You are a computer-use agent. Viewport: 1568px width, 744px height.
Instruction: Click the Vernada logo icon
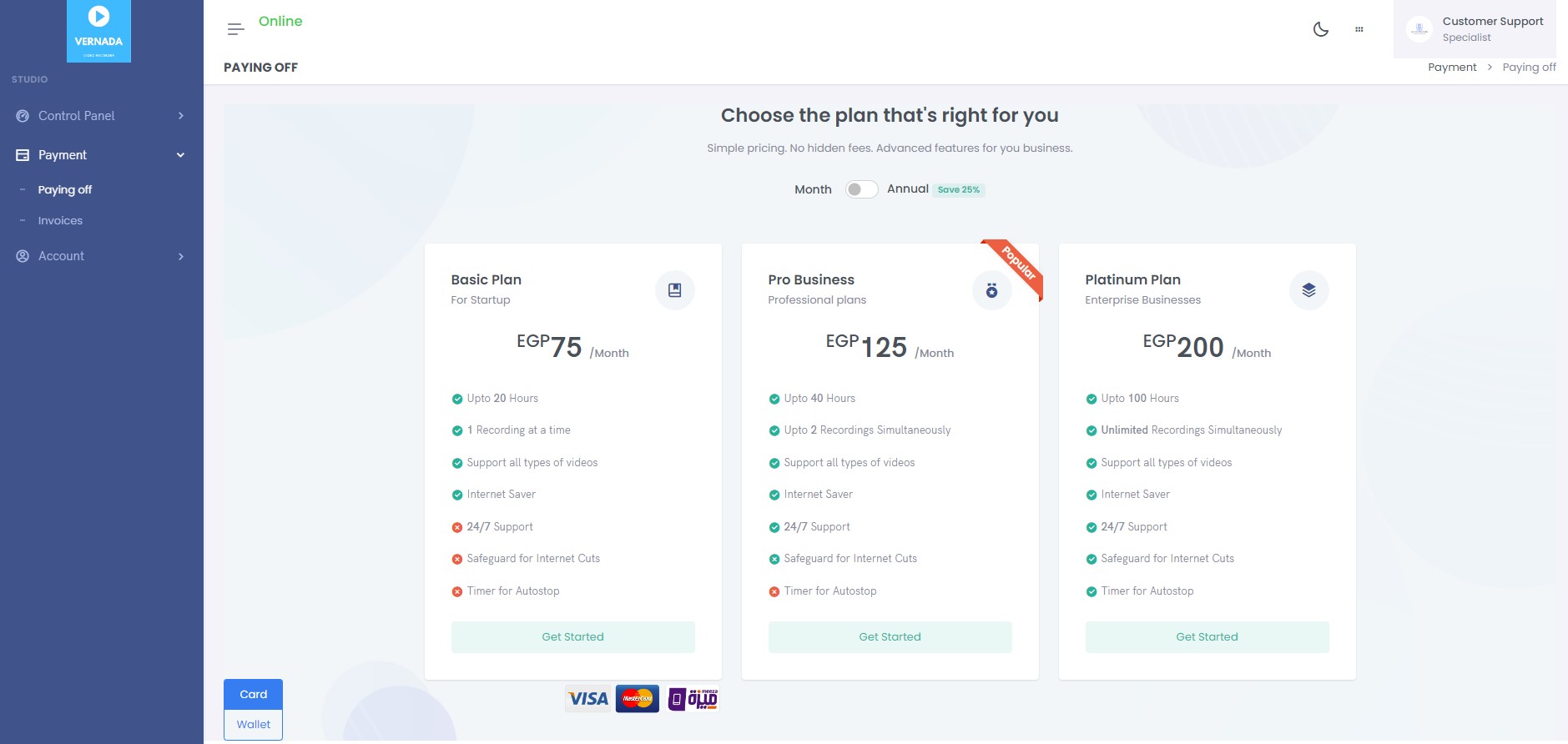(x=98, y=31)
